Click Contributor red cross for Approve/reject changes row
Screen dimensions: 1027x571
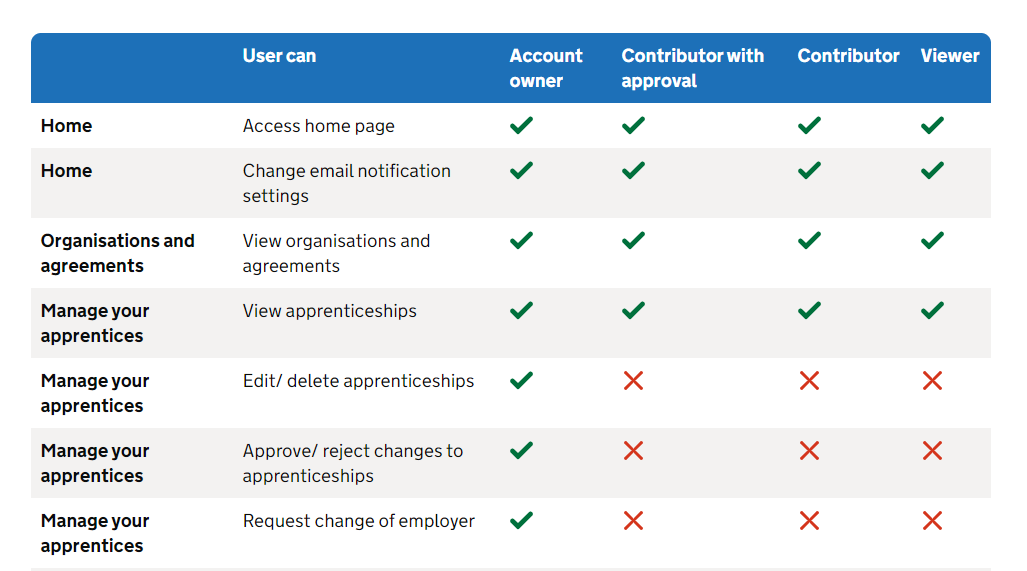[809, 451]
